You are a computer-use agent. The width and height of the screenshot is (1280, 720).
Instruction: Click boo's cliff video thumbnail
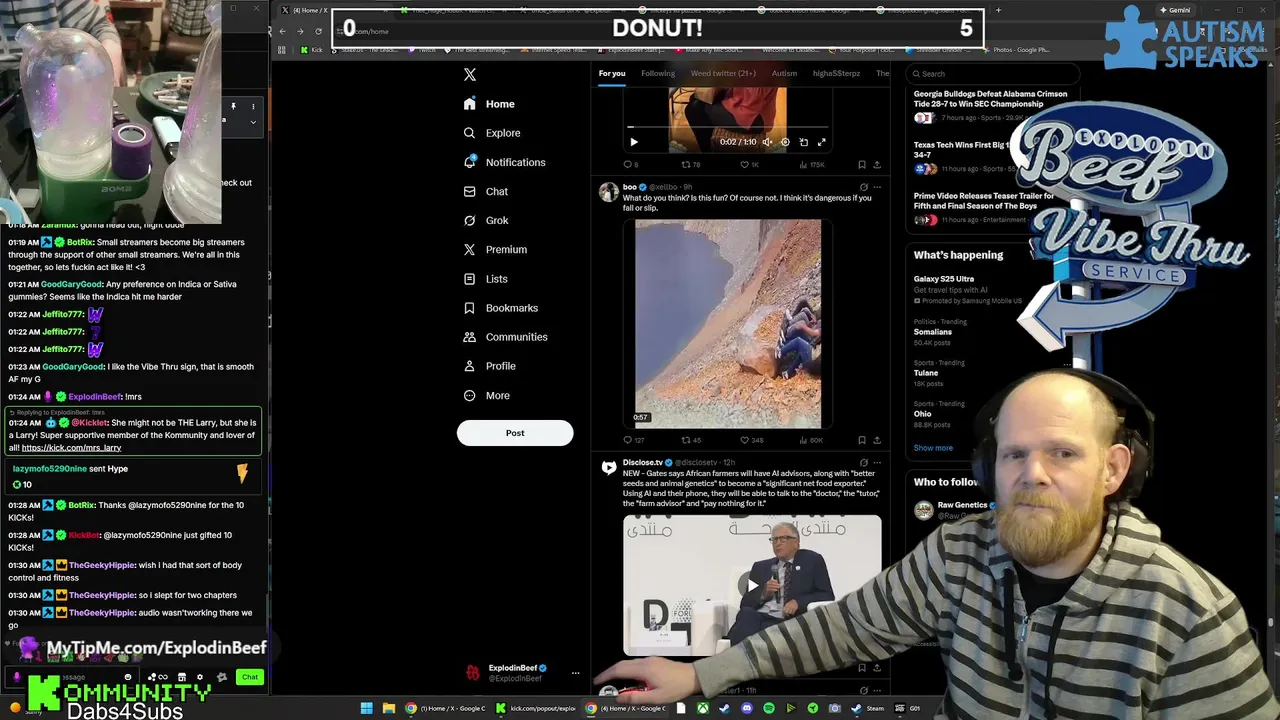(728, 323)
